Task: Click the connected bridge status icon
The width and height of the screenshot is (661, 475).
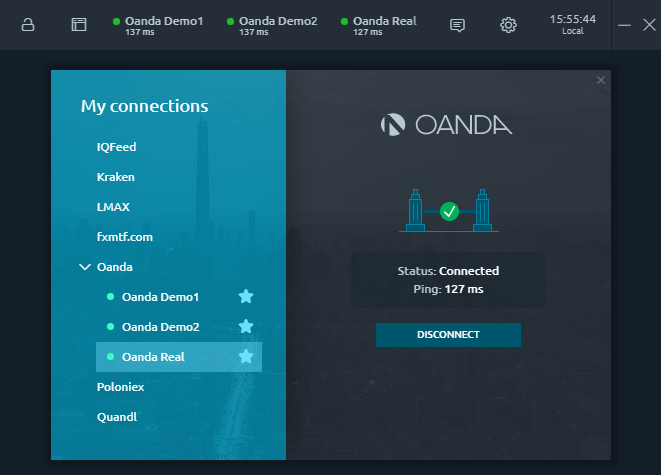Action: point(448,210)
